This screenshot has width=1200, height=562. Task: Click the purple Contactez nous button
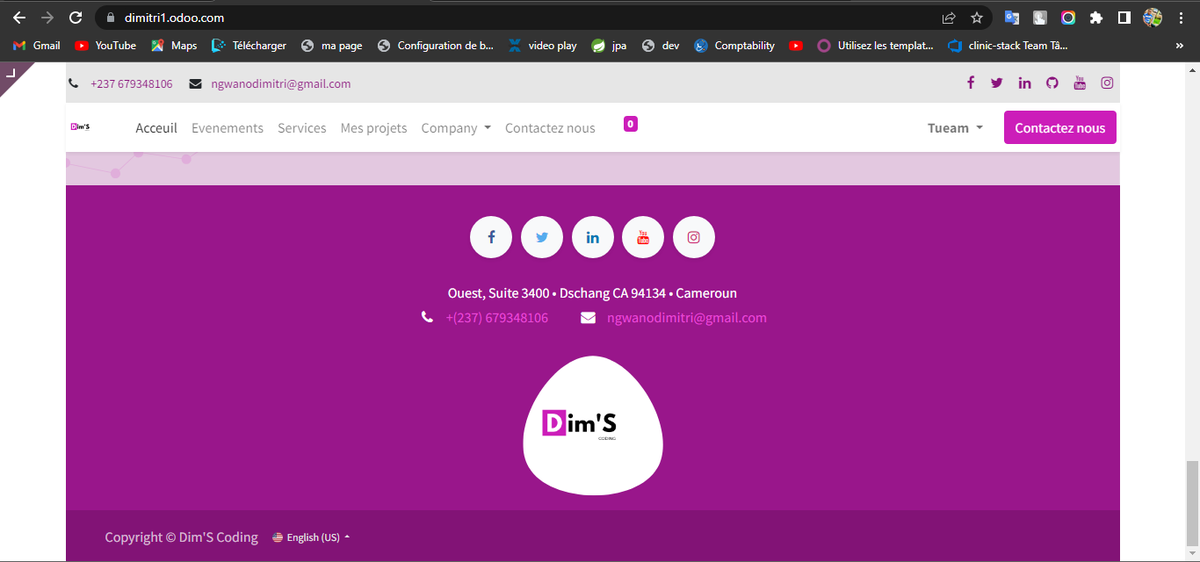1060,128
